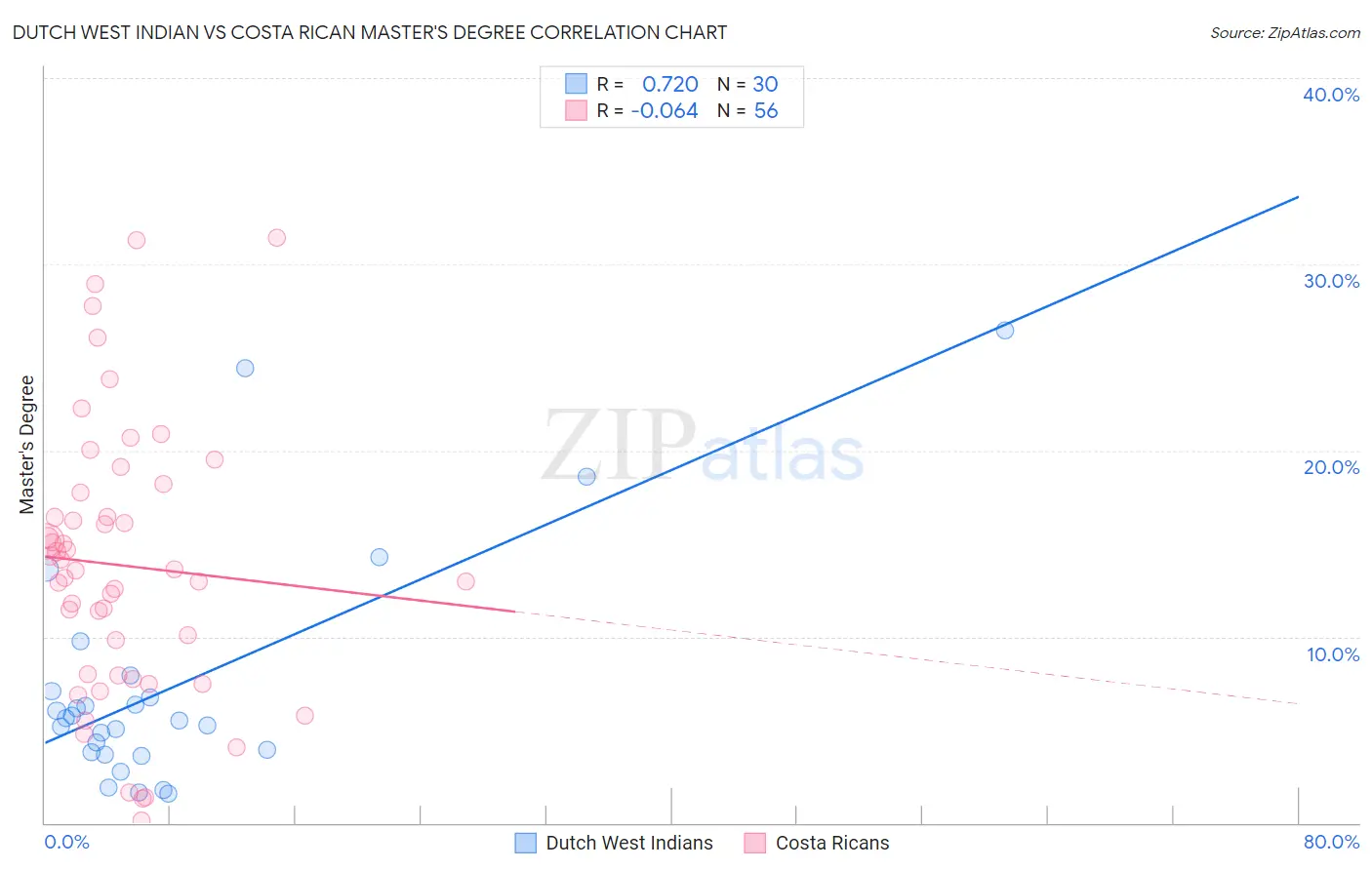This screenshot has height=870, width=1372.
Task: Select the Costa Ricans legend label
Action: [832, 843]
